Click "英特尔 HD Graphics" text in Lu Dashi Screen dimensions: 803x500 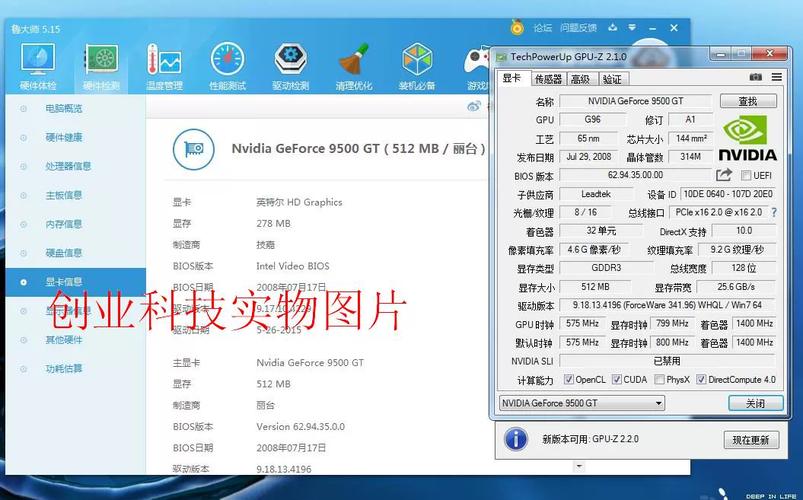click(299, 202)
